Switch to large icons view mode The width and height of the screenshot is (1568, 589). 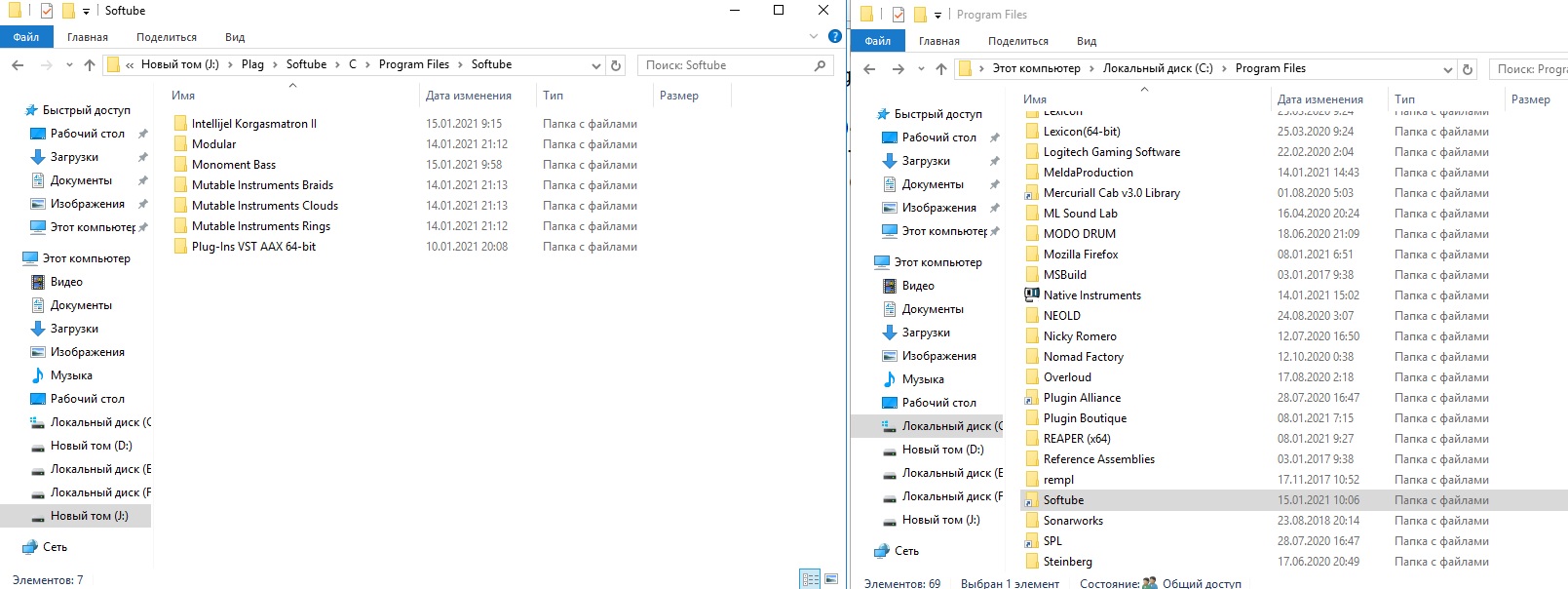[830, 579]
